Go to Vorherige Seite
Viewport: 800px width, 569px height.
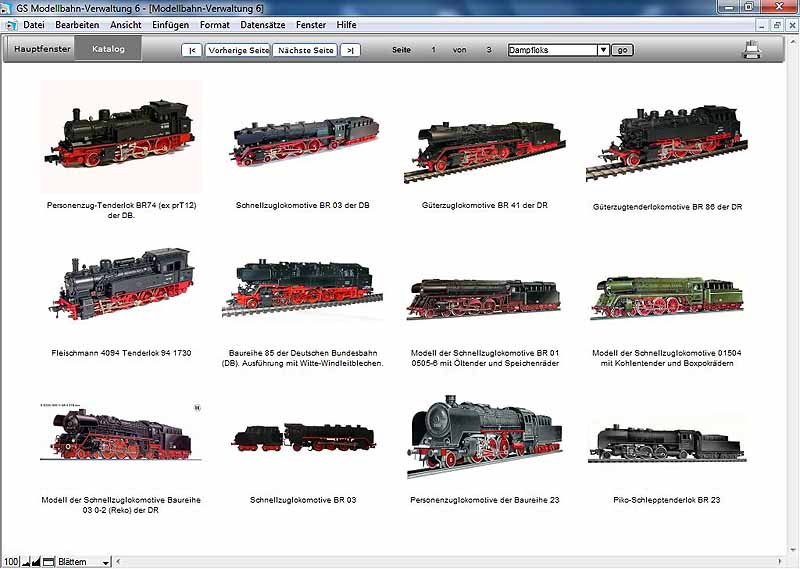point(238,50)
